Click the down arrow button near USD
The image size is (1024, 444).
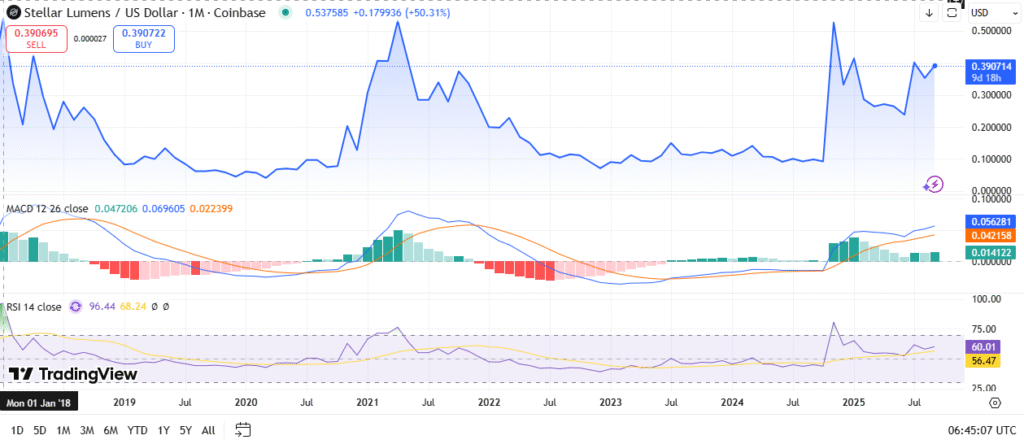tap(929, 12)
